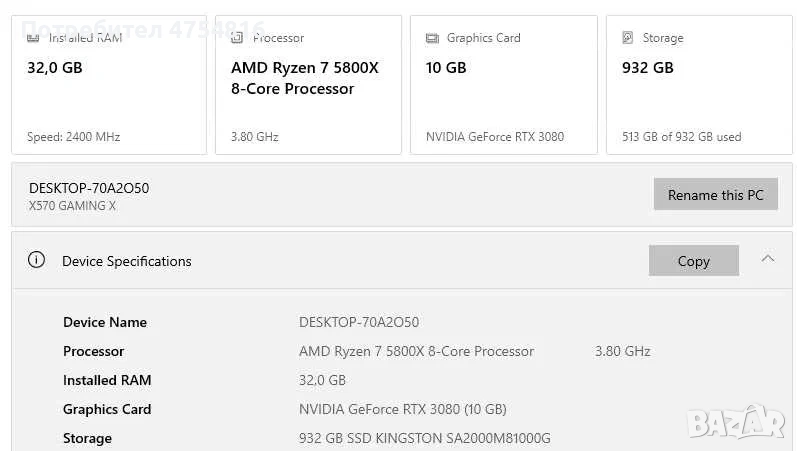Collapse the Device Specifications section chevron

(767, 259)
